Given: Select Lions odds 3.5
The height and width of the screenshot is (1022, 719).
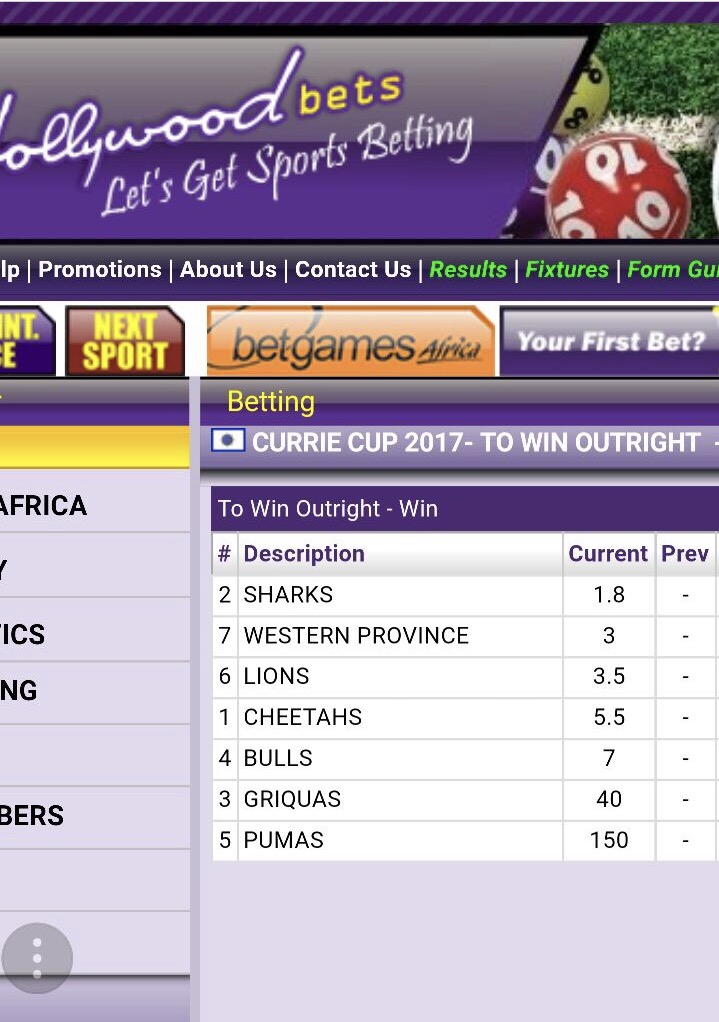Looking at the screenshot, I should [608, 677].
